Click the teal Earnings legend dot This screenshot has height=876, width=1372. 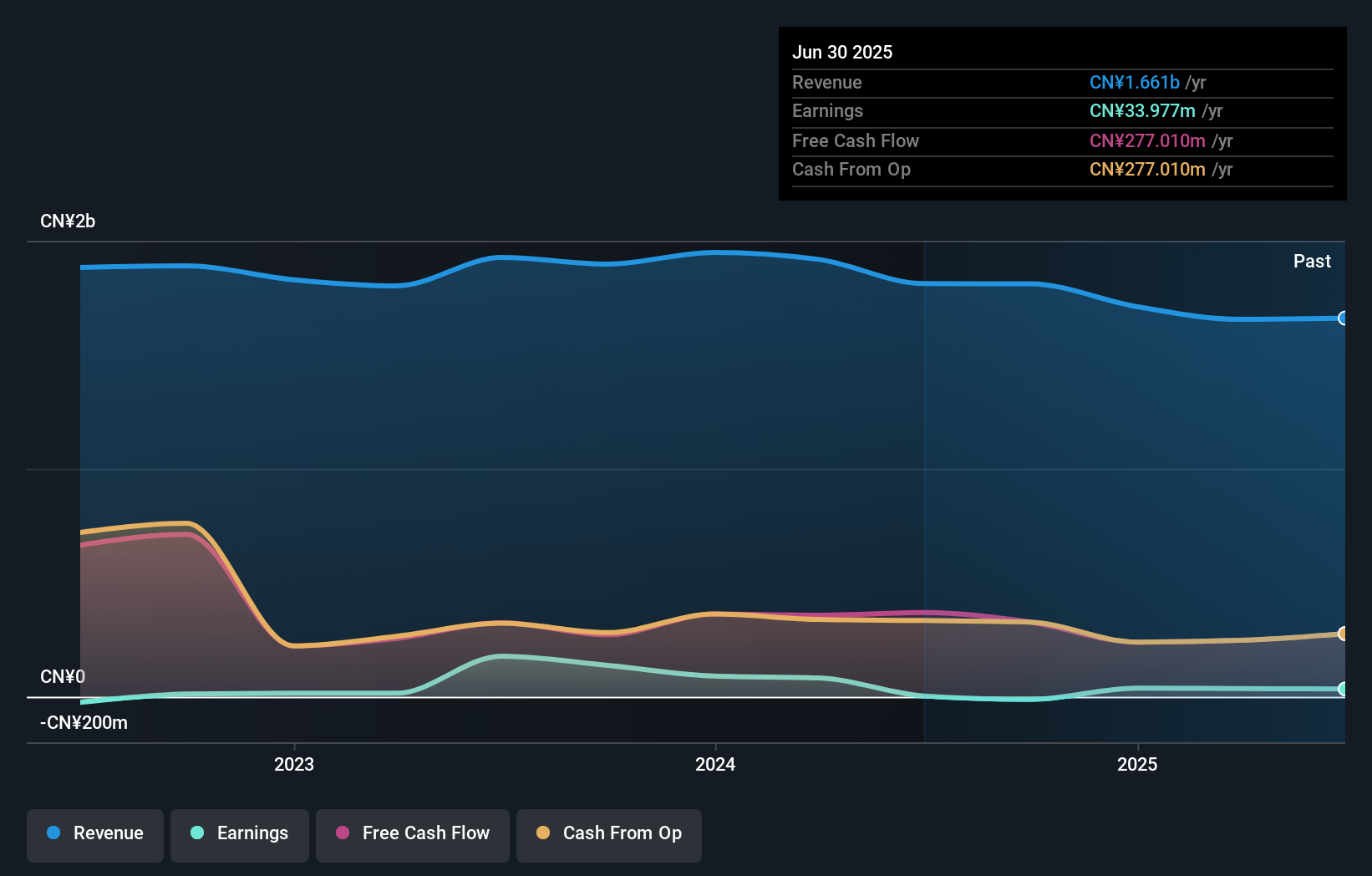click(x=197, y=833)
